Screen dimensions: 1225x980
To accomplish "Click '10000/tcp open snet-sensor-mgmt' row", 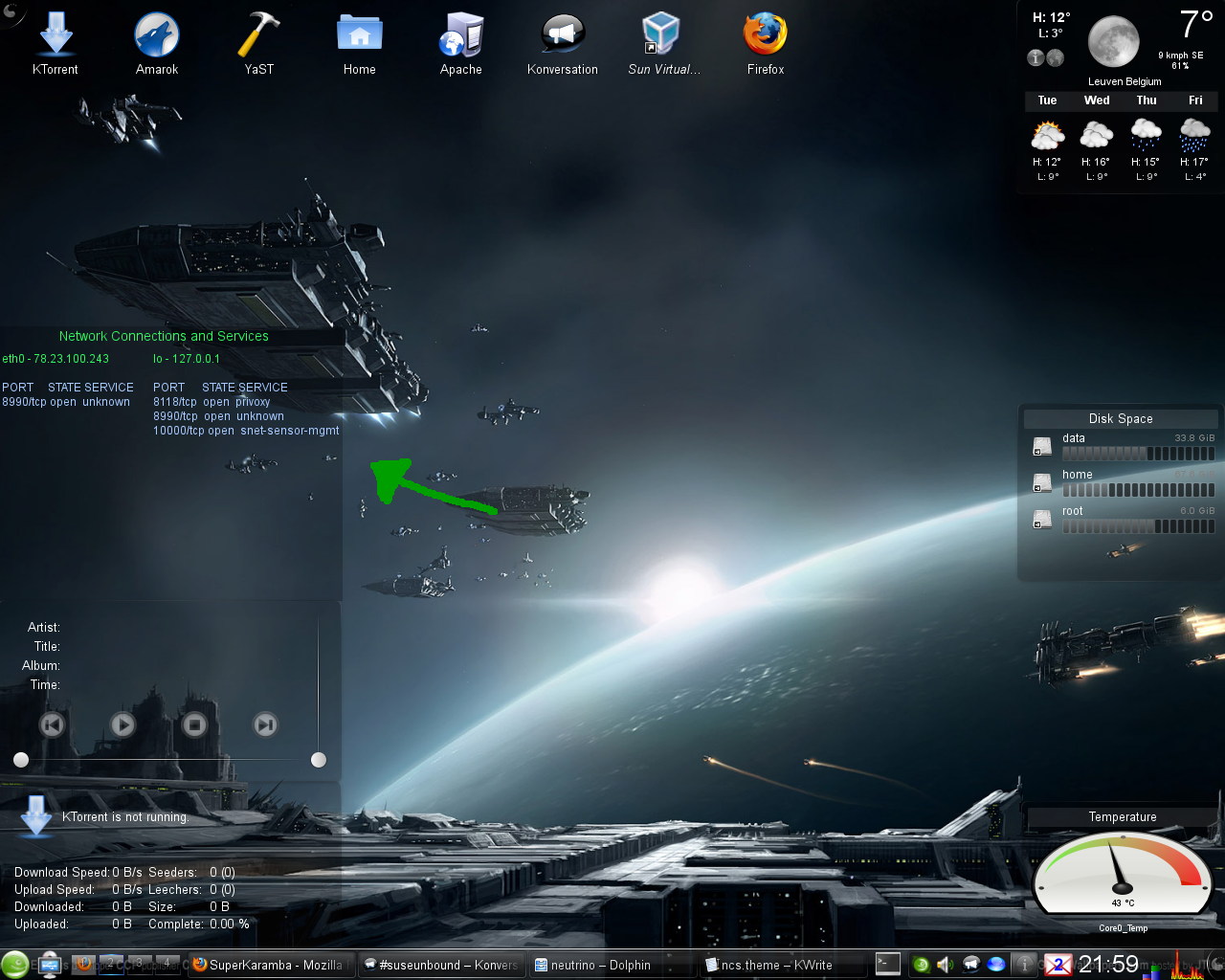I will (x=246, y=431).
